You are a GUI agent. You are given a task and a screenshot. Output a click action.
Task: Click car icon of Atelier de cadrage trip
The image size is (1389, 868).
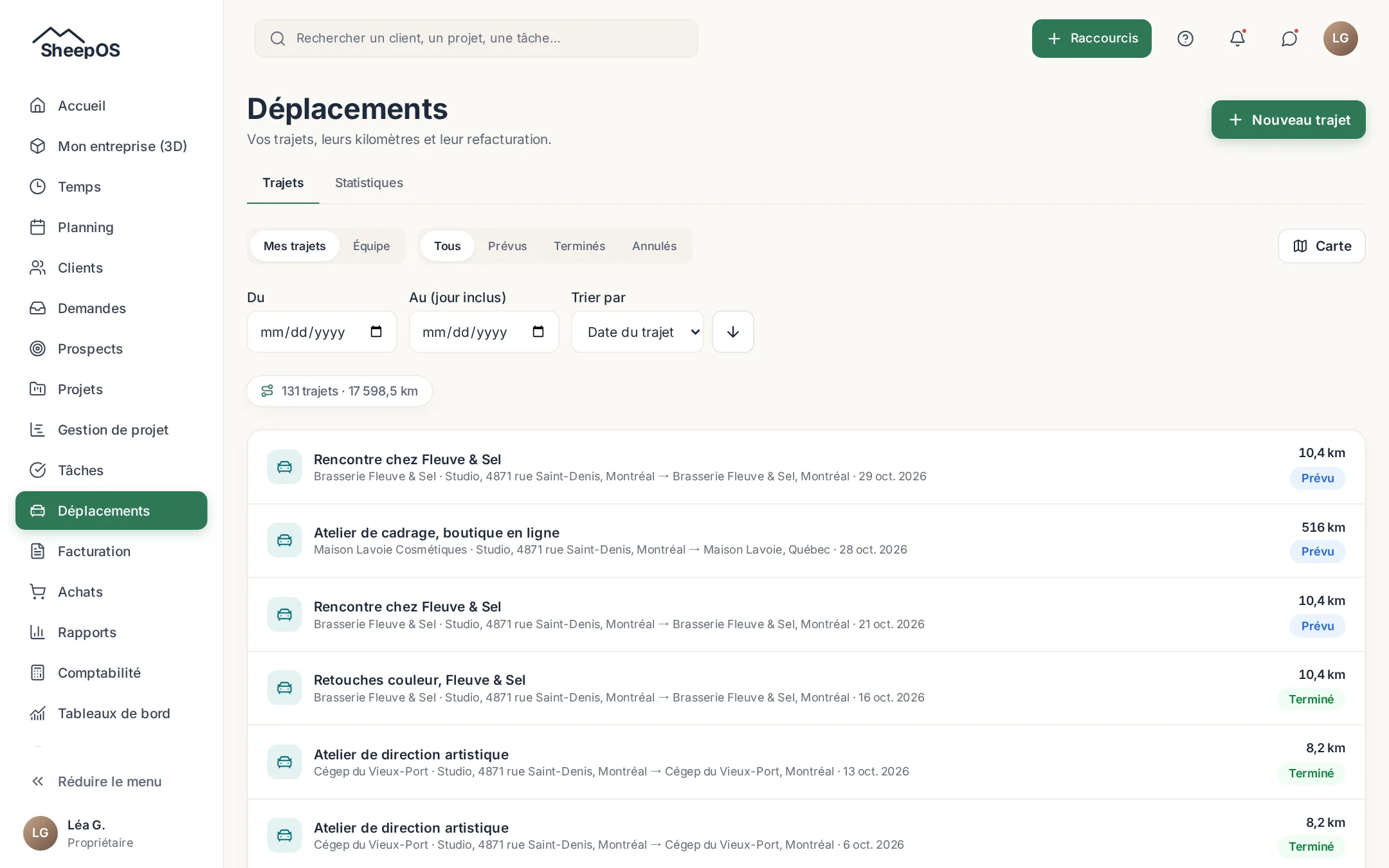(284, 540)
